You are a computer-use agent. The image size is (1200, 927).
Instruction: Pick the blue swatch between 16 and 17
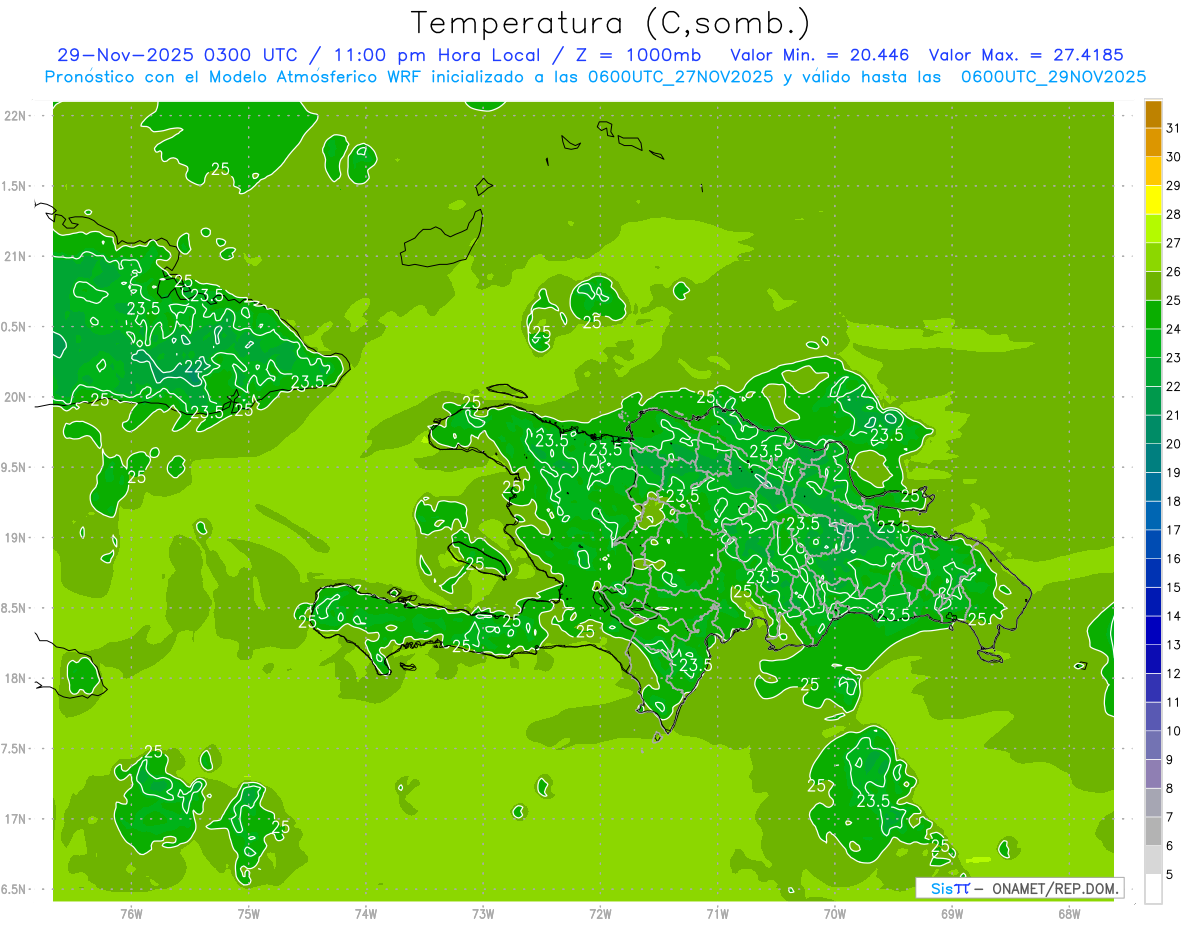(x=1153, y=544)
